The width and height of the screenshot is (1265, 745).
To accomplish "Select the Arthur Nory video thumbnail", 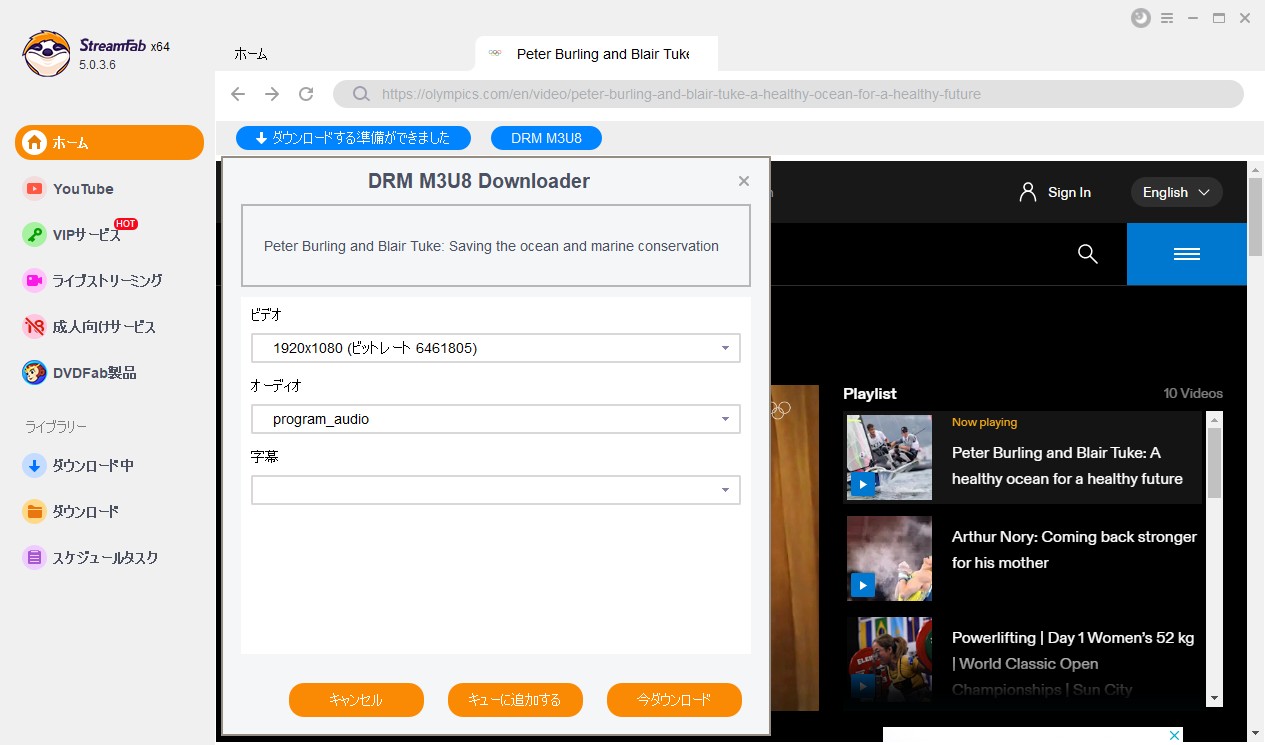I will (889, 558).
